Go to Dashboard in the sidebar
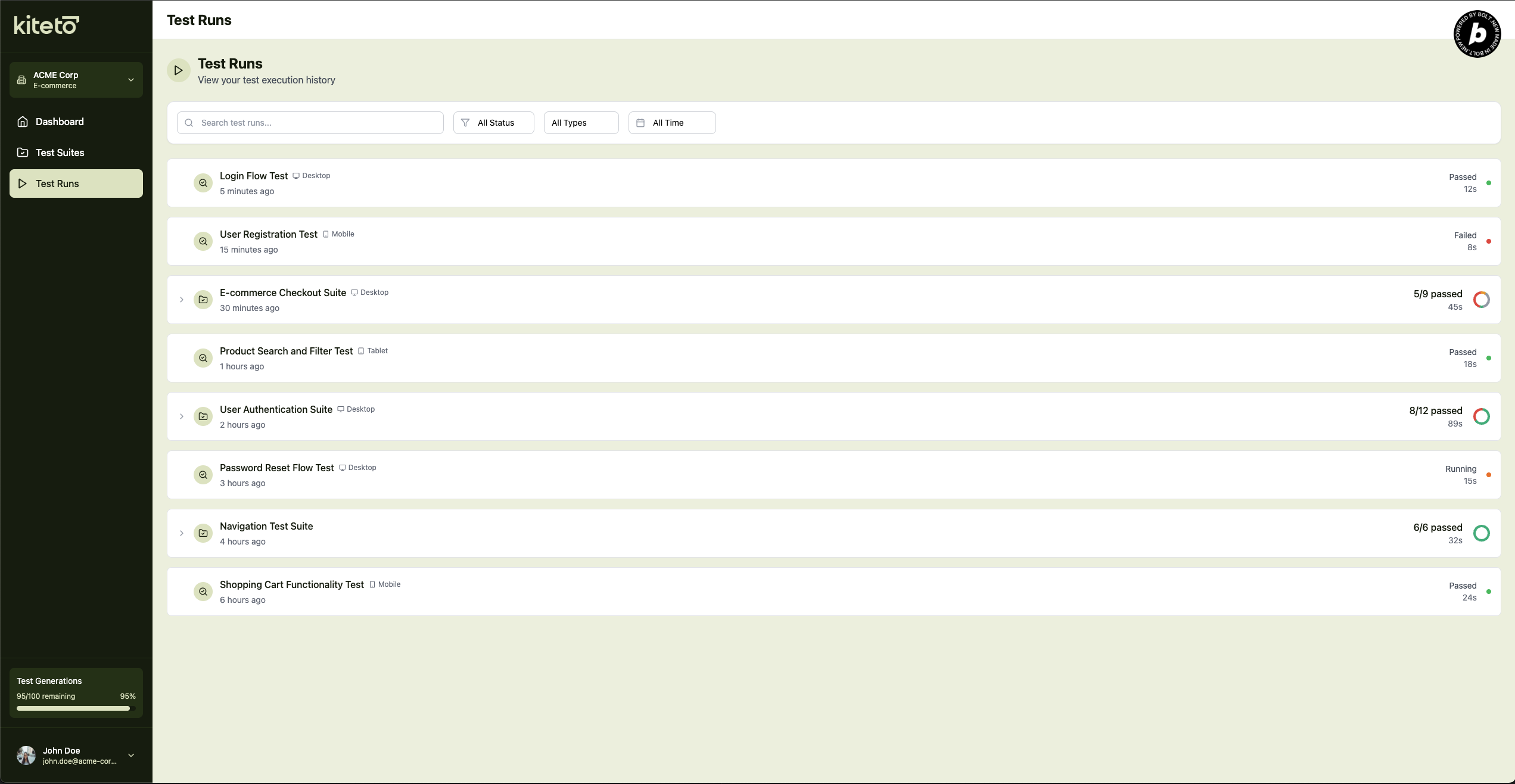This screenshot has width=1515, height=784. click(60, 122)
